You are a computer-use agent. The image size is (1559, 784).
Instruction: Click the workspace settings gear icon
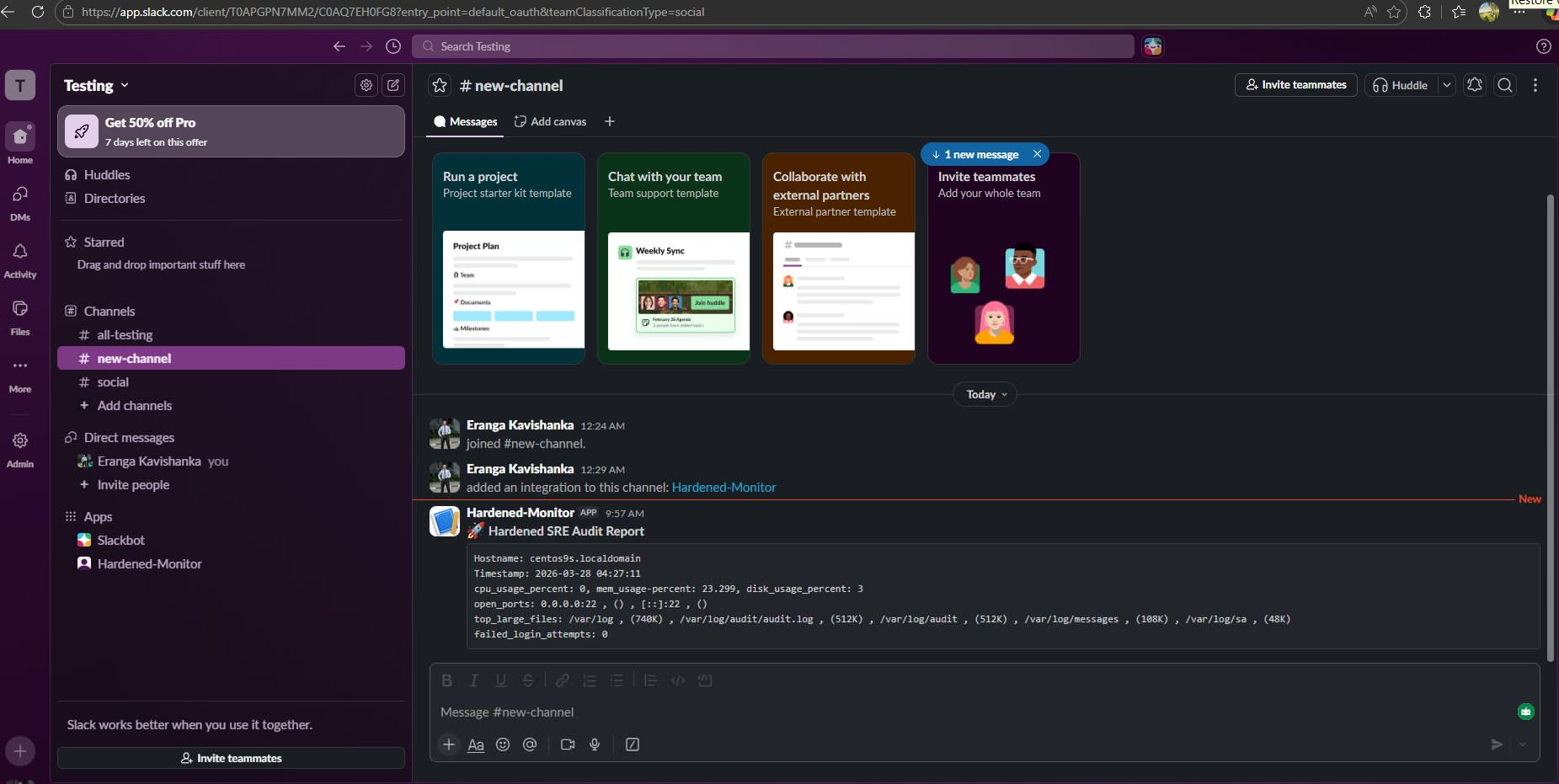(366, 85)
